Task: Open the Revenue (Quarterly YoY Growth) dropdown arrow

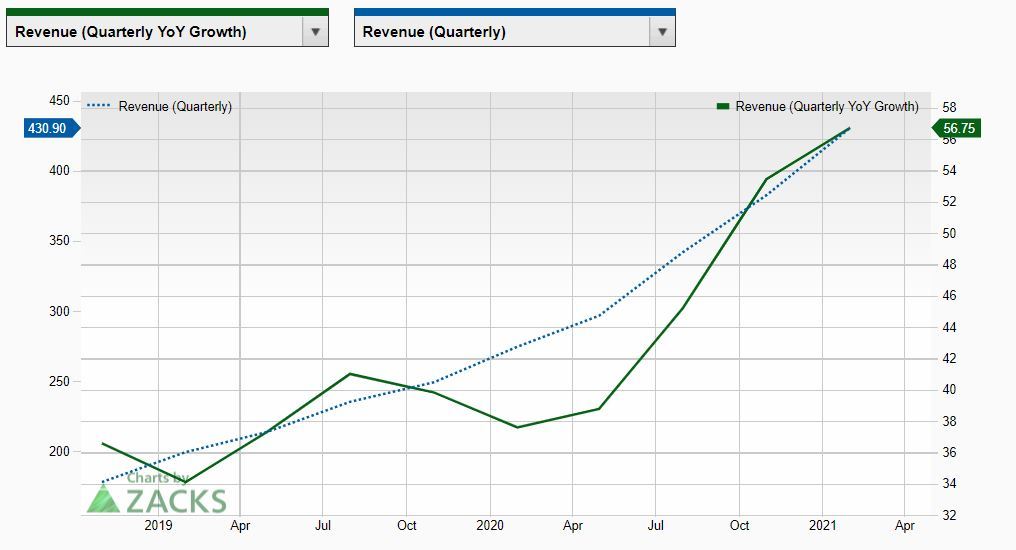Action: 315,32
